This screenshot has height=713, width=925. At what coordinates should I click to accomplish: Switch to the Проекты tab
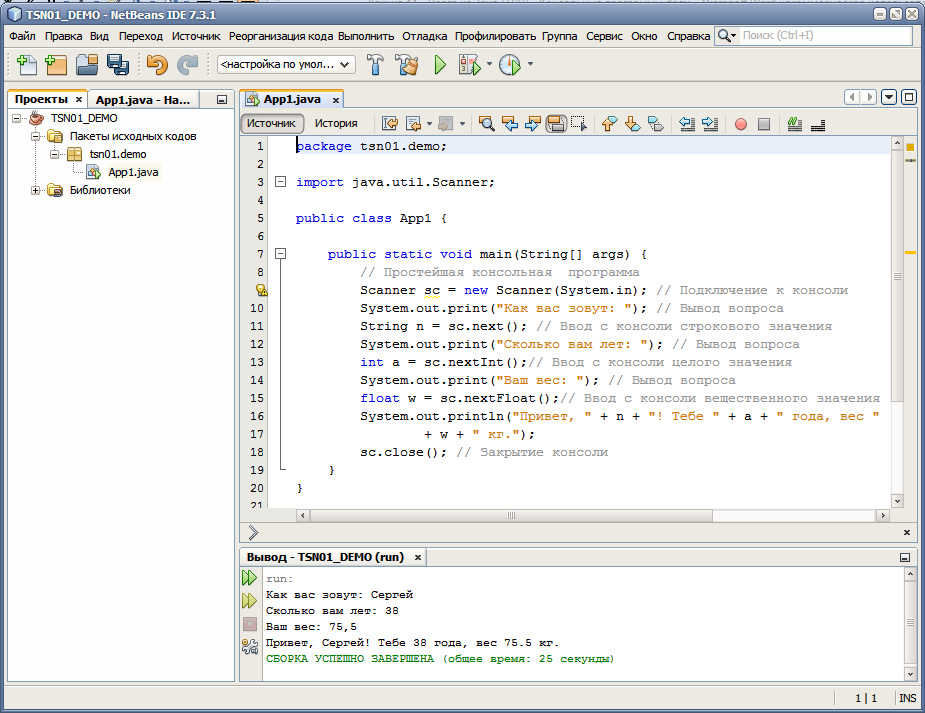[41, 100]
